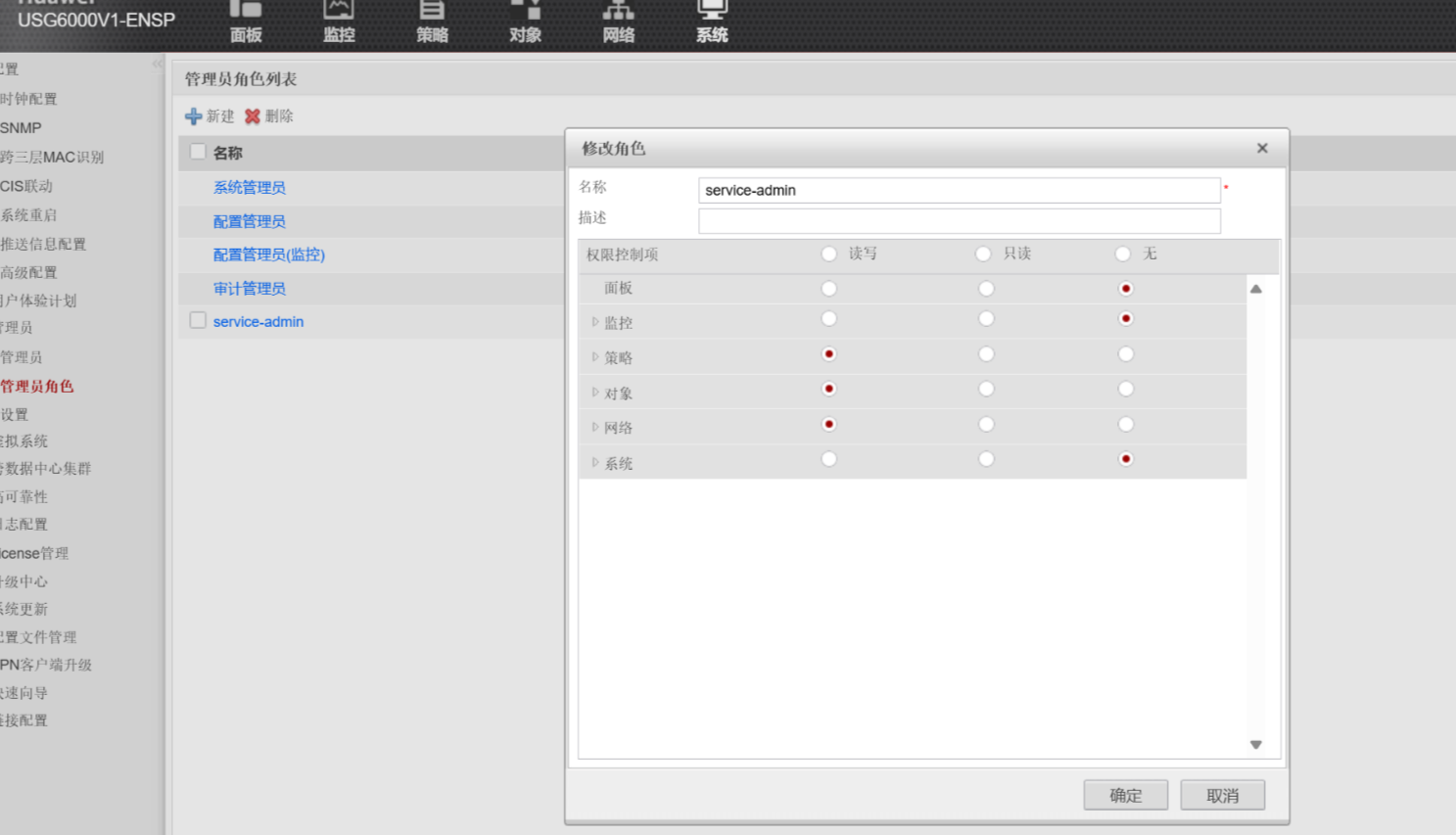Open 数据中心集群 in the sidebar
Image resolution: width=1456 pixels, height=835 pixels.
[x=46, y=469]
